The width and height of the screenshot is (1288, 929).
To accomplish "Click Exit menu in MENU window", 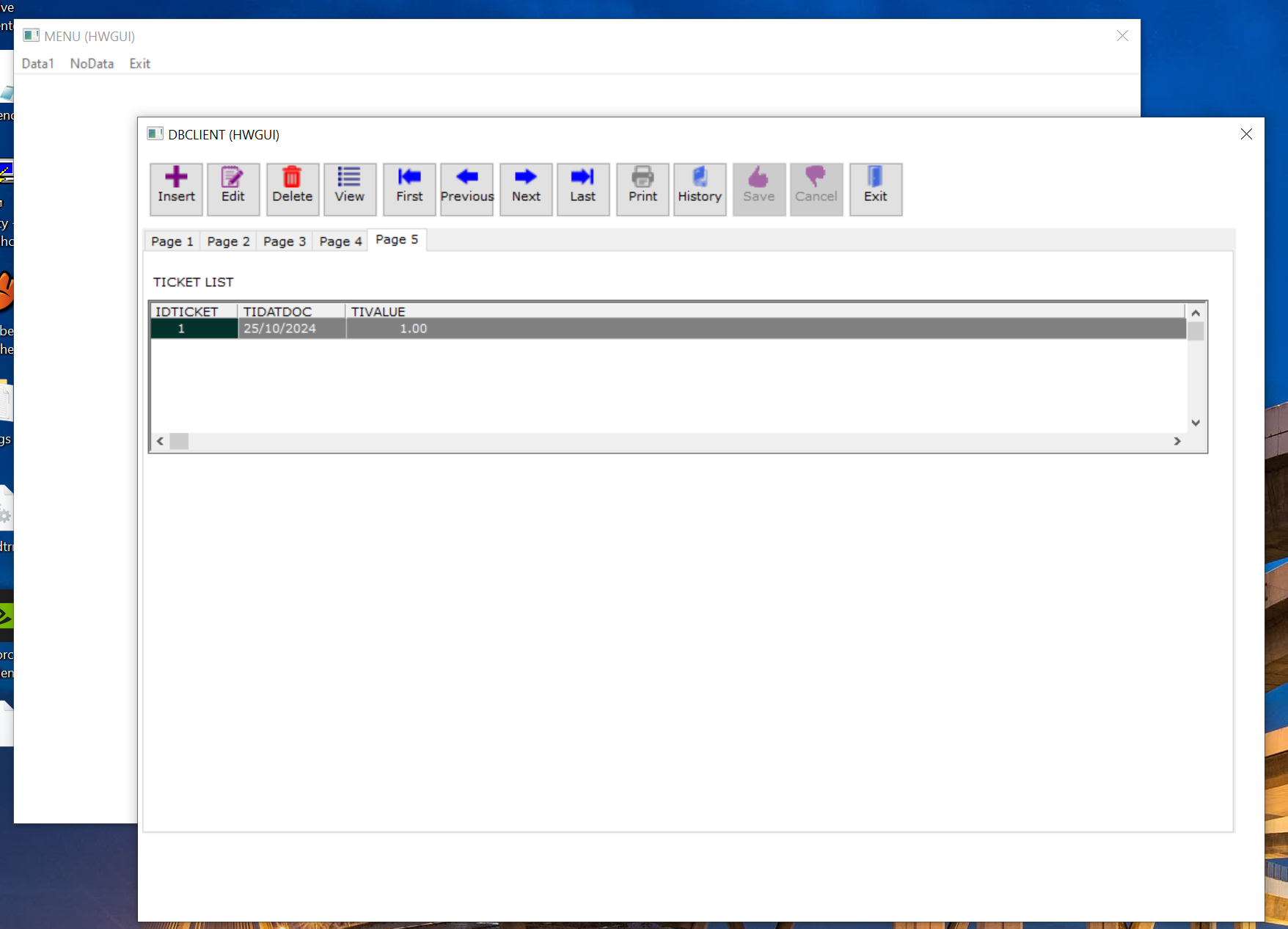I will (140, 64).
